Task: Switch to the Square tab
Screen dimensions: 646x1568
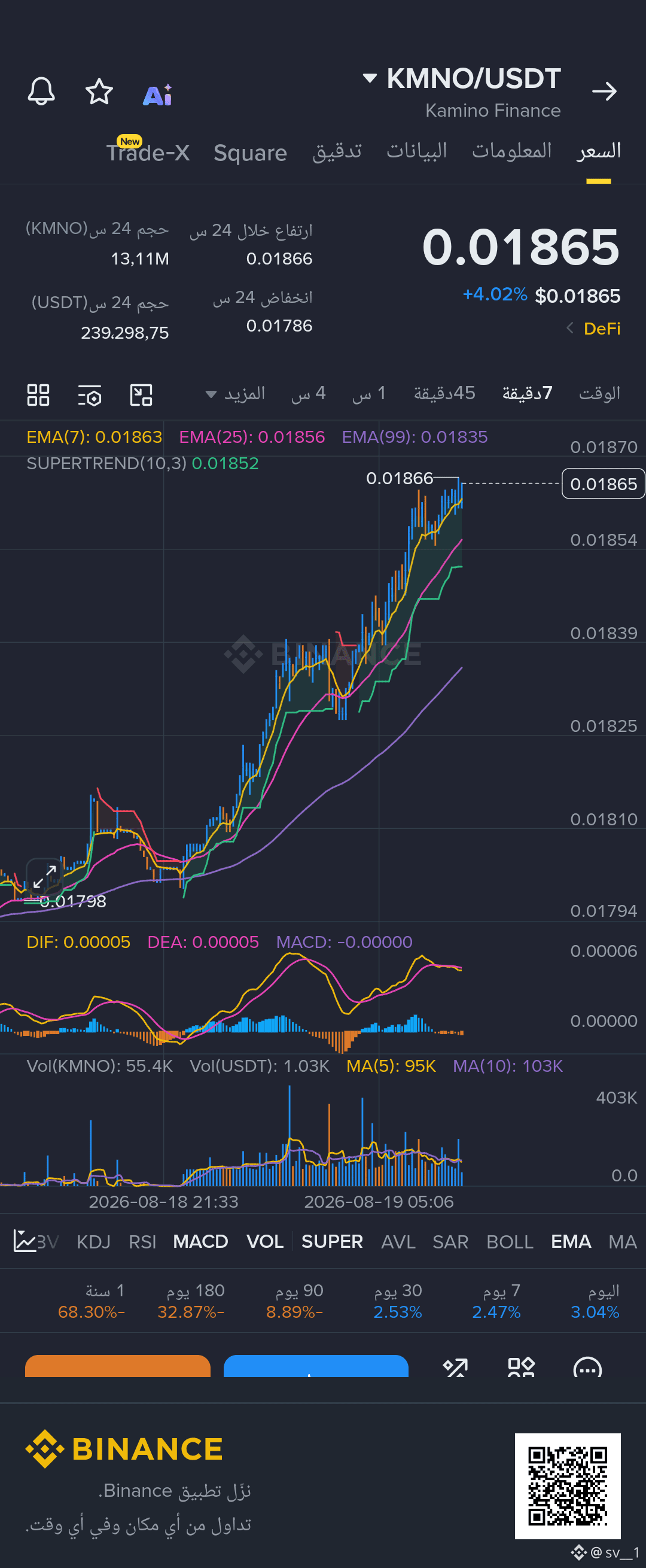Action: [x=250, y=153]
